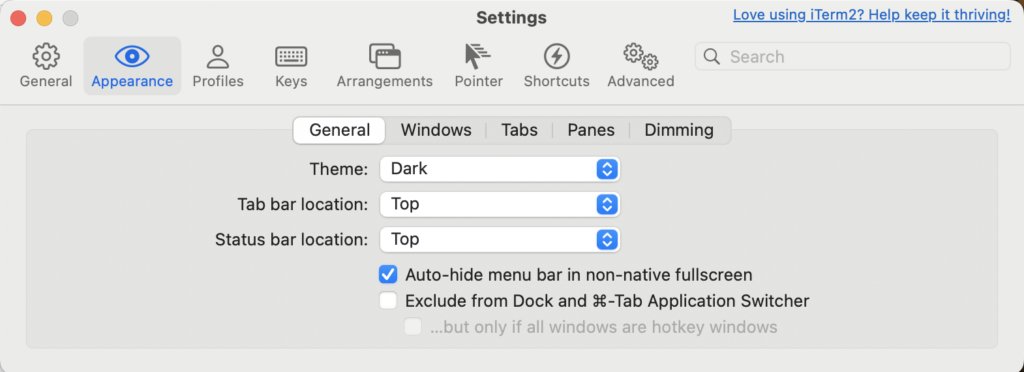Open the Status bar location dropdown
1024x372 pixels.
pos(500,240)
